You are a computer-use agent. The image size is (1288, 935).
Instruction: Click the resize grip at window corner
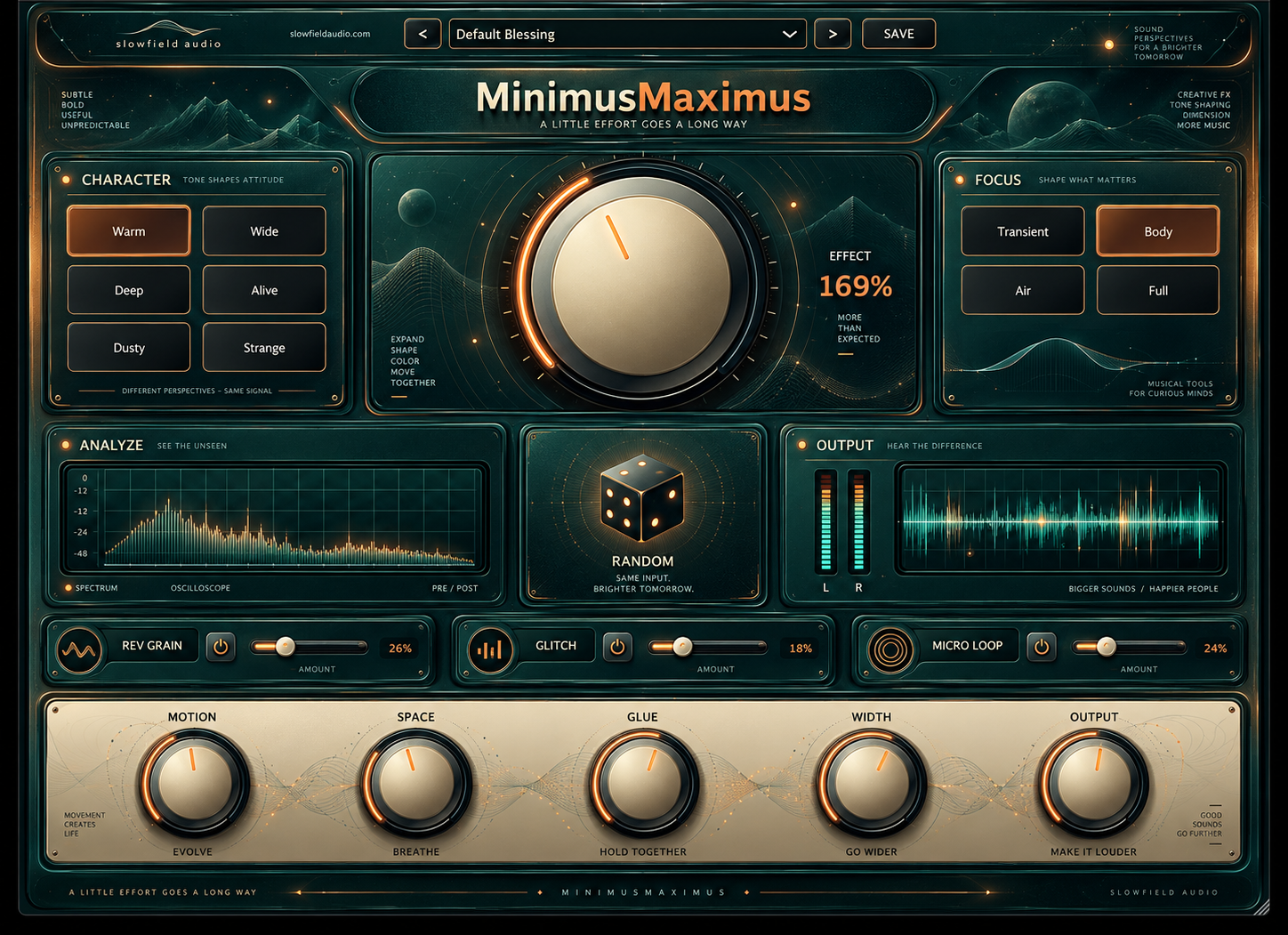pos(1261,907)
